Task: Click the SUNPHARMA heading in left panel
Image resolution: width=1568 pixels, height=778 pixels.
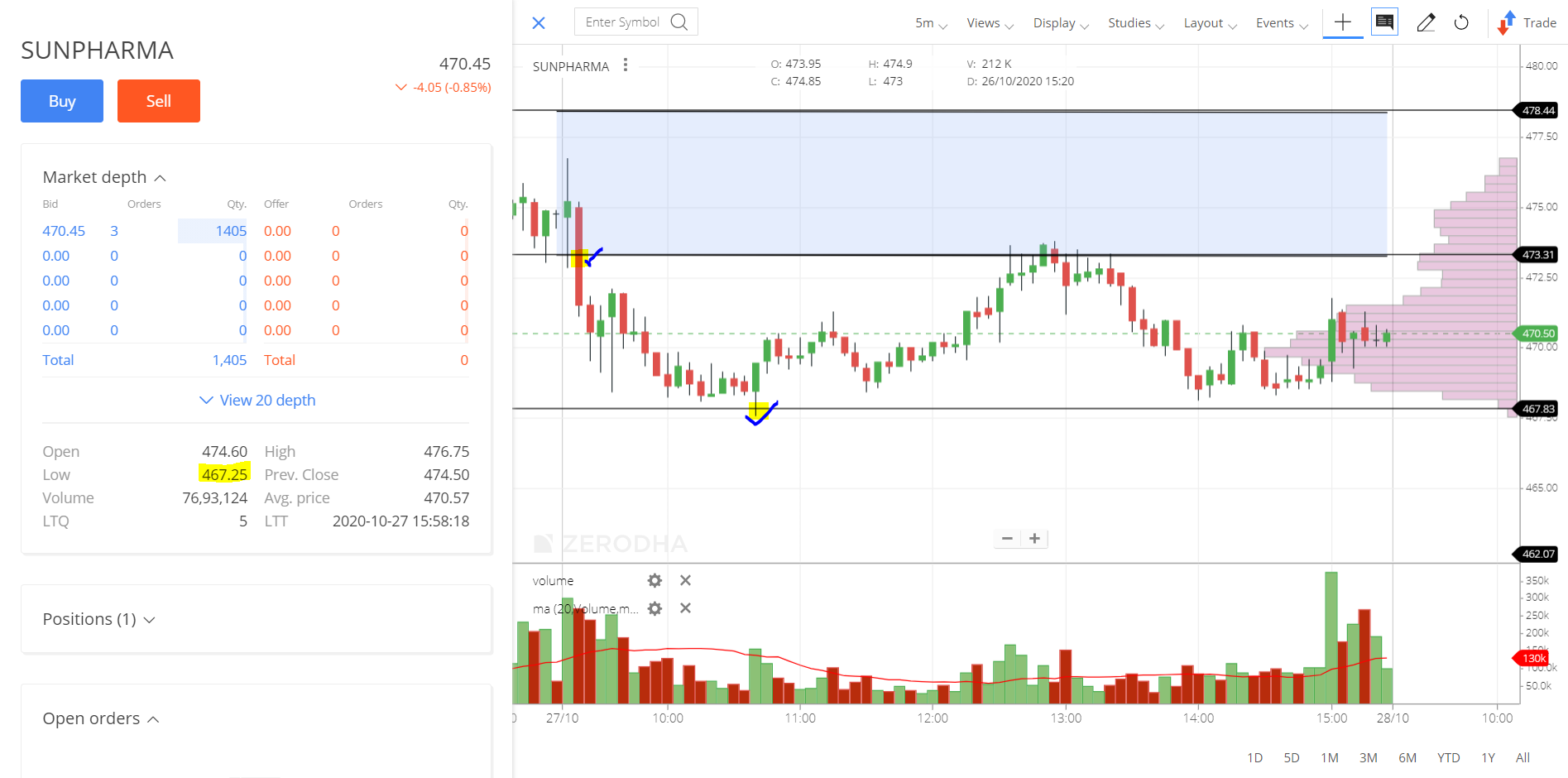Action: point(97,50)
